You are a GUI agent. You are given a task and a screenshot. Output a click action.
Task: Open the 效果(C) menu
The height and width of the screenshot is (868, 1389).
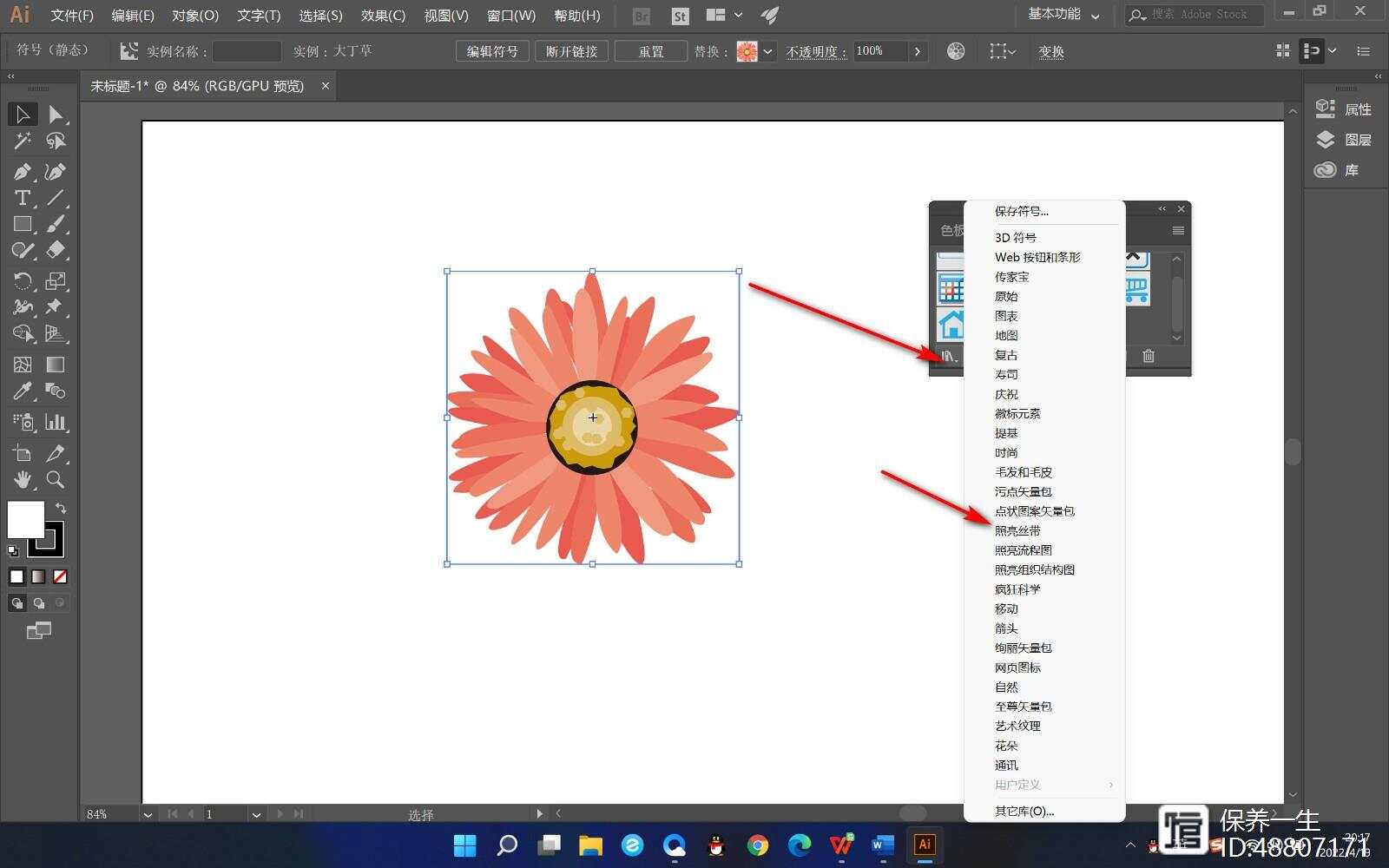pos(383,16)
